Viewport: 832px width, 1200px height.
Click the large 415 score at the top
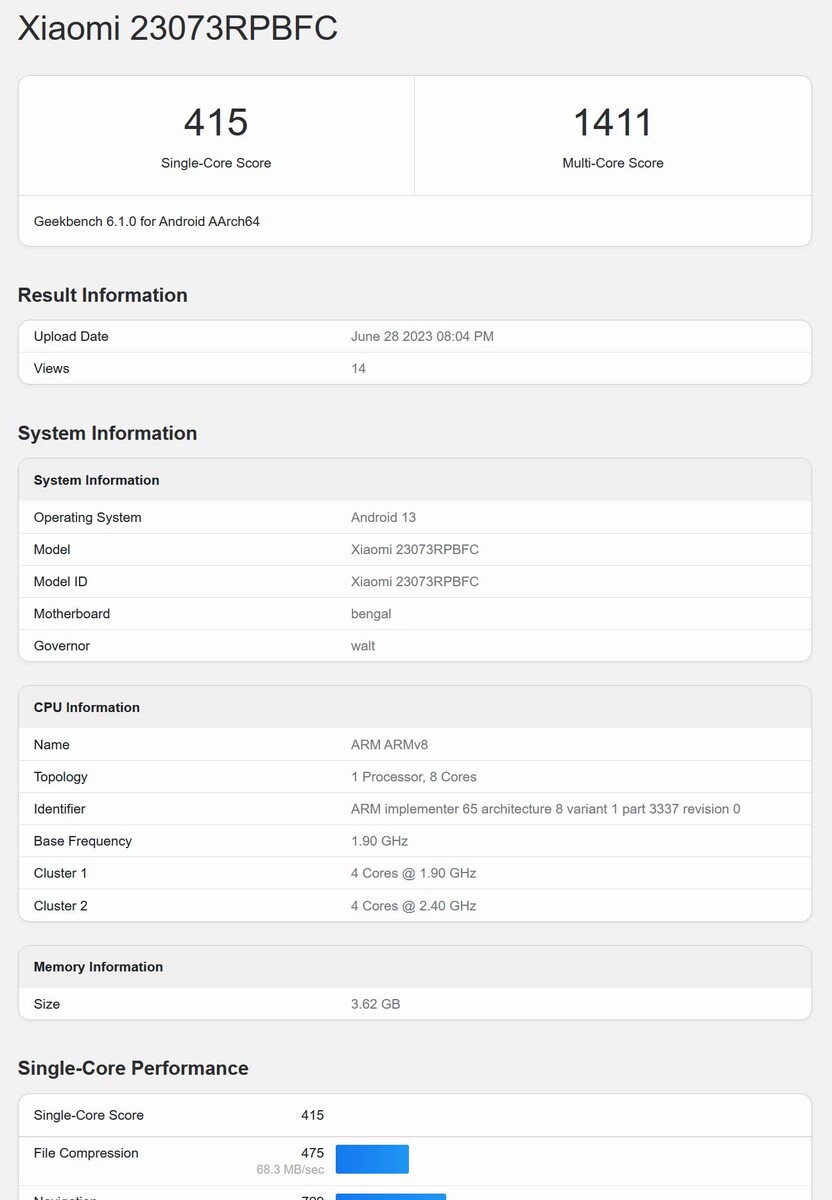coord(216,123)
